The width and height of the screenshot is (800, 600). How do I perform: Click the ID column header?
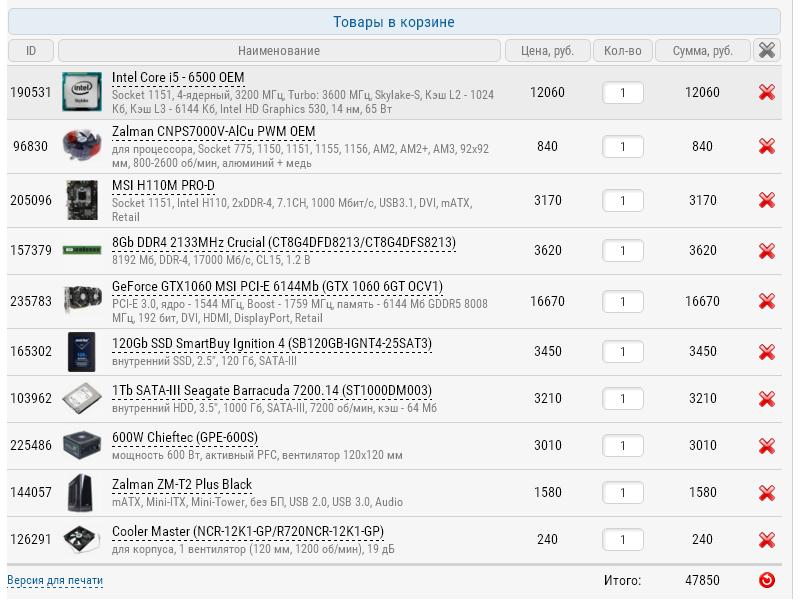[x=31, y=51]
